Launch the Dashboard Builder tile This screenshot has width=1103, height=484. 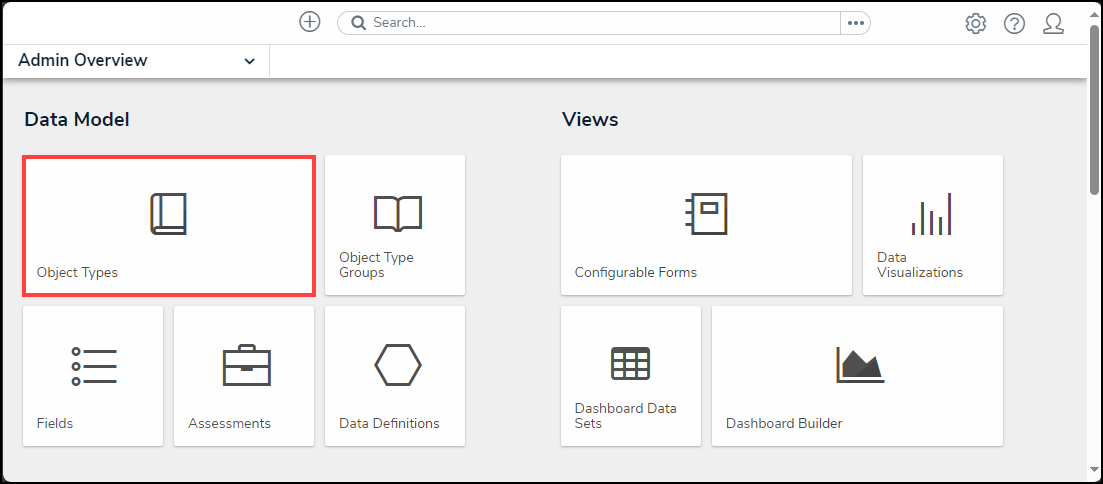coord(857,376)
